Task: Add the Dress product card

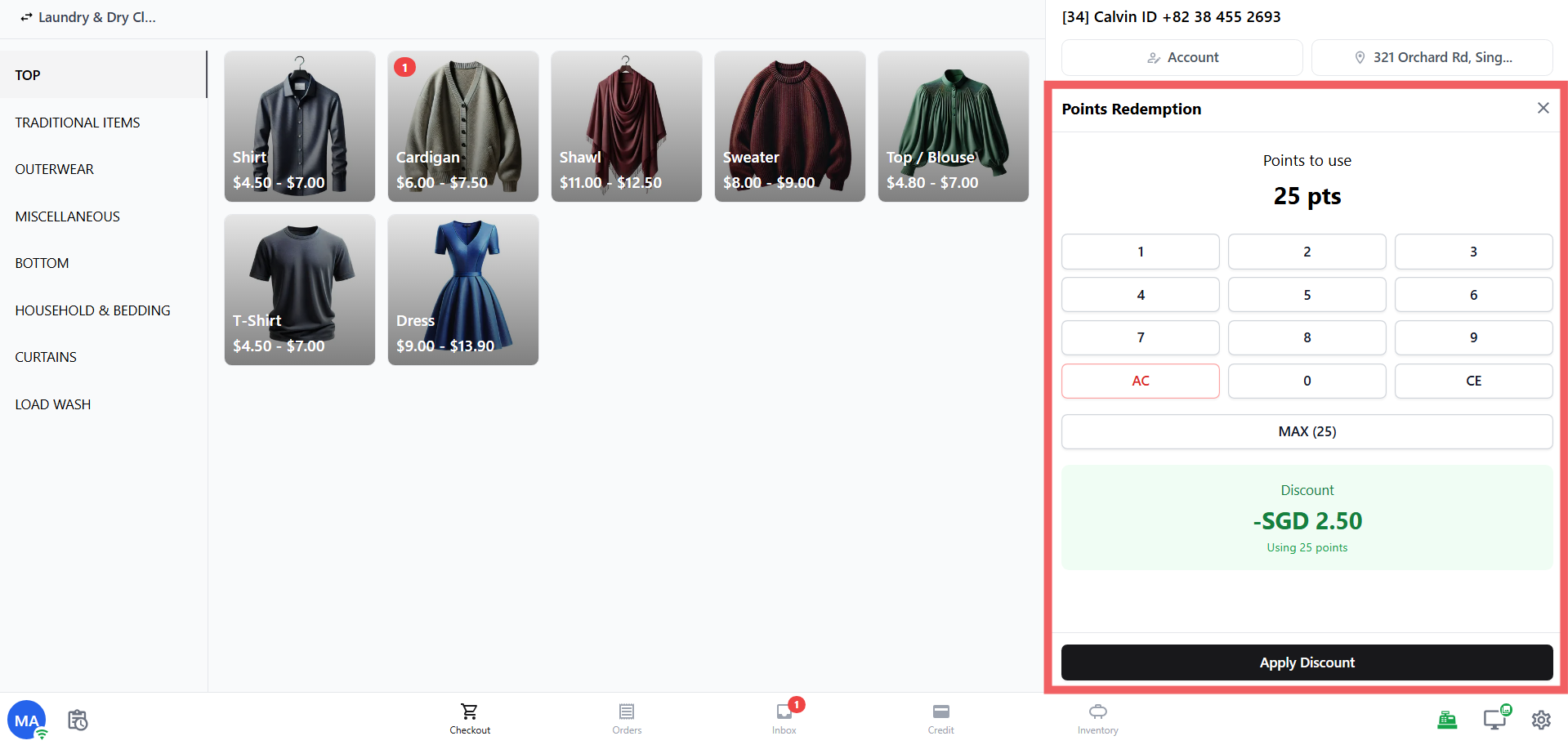Action: (463, 290)
